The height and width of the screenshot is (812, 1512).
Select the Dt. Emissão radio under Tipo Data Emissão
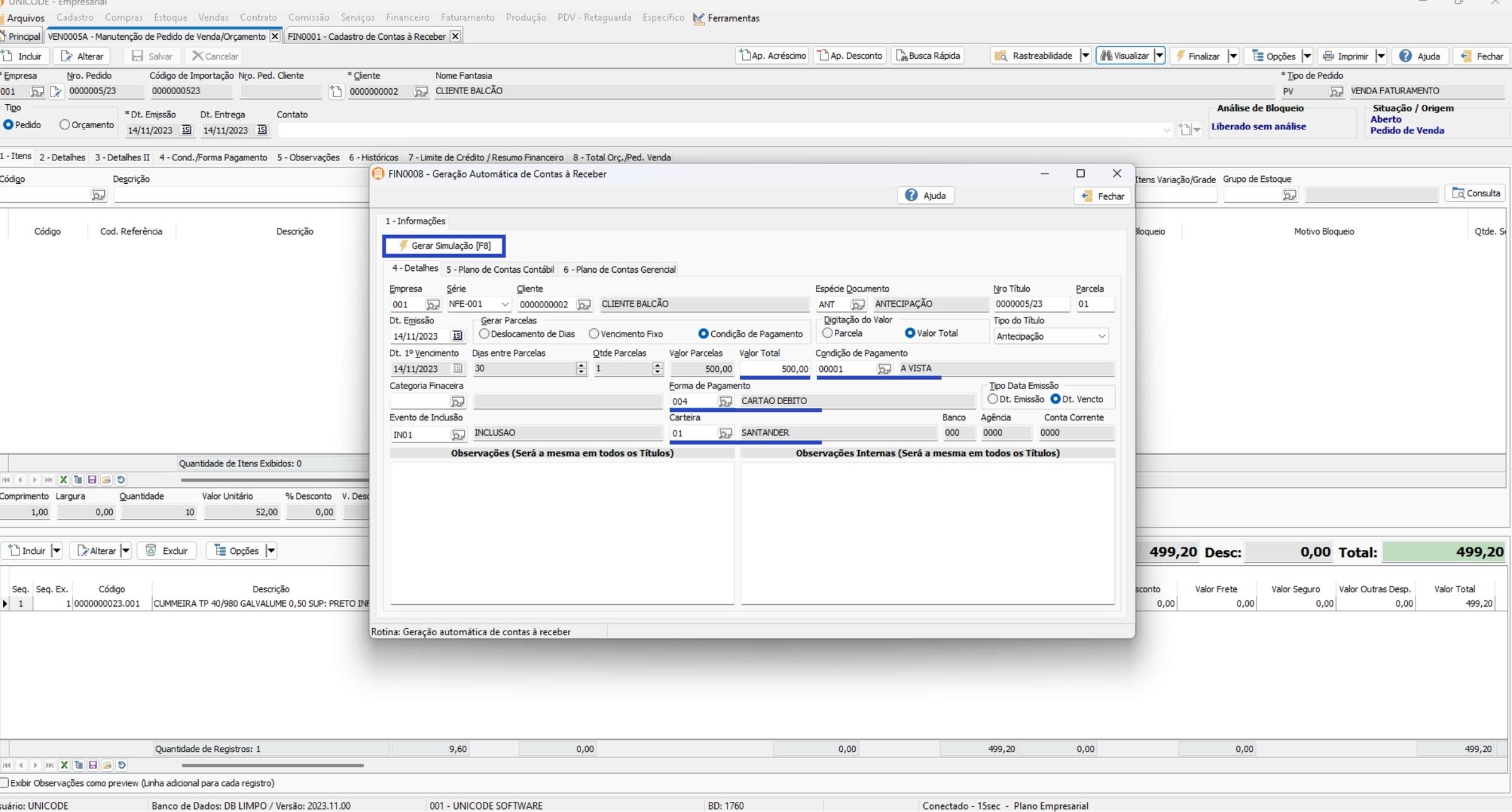pyautogui.click(x=993, y=400)
